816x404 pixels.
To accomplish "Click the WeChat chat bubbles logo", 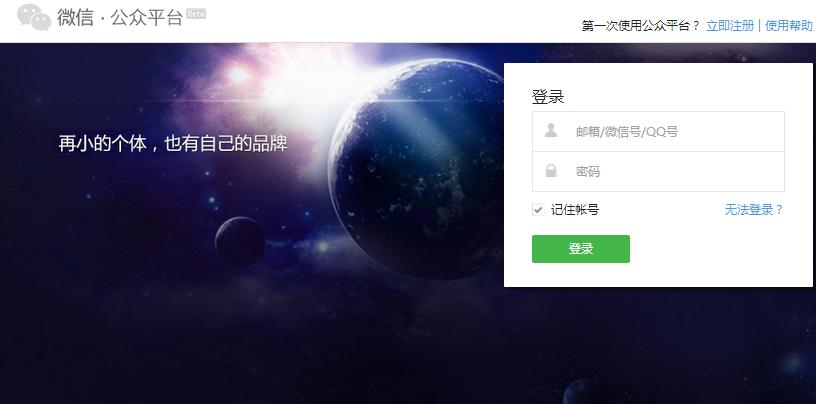I will 34,17.
